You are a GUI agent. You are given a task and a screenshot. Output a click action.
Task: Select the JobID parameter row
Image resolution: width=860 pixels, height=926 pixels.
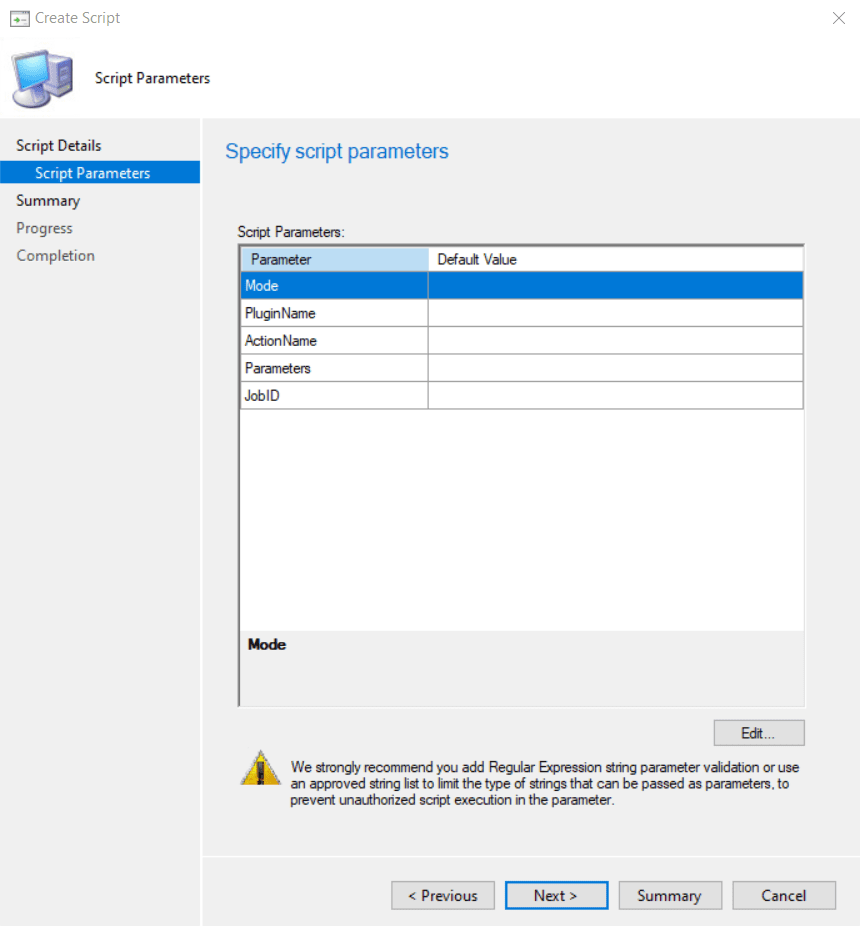(x=334, y=396)
